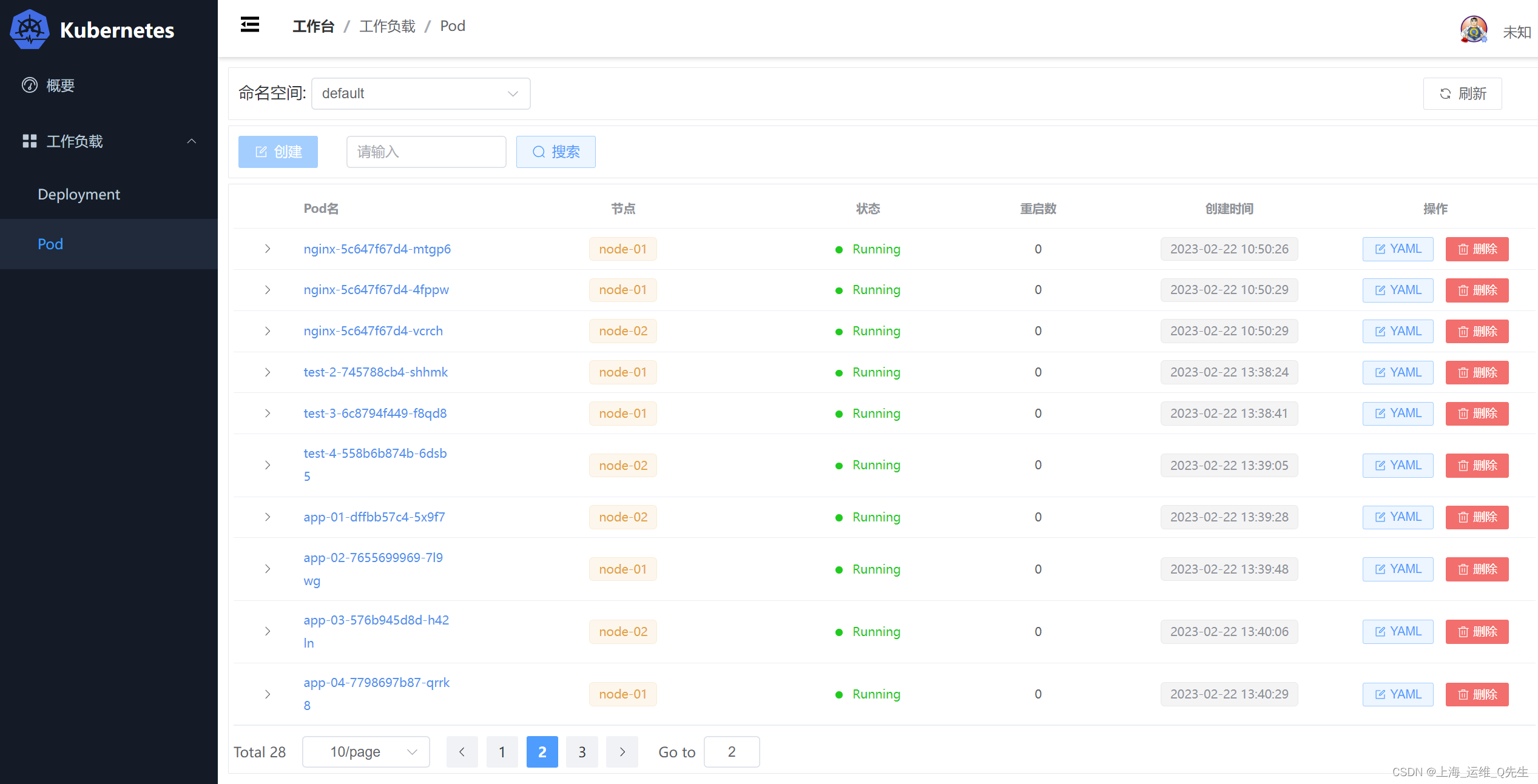Expand row test-2-745788cb4-shhmk
This screenshot has height=784, width=1538.
[x=268, y=372]
